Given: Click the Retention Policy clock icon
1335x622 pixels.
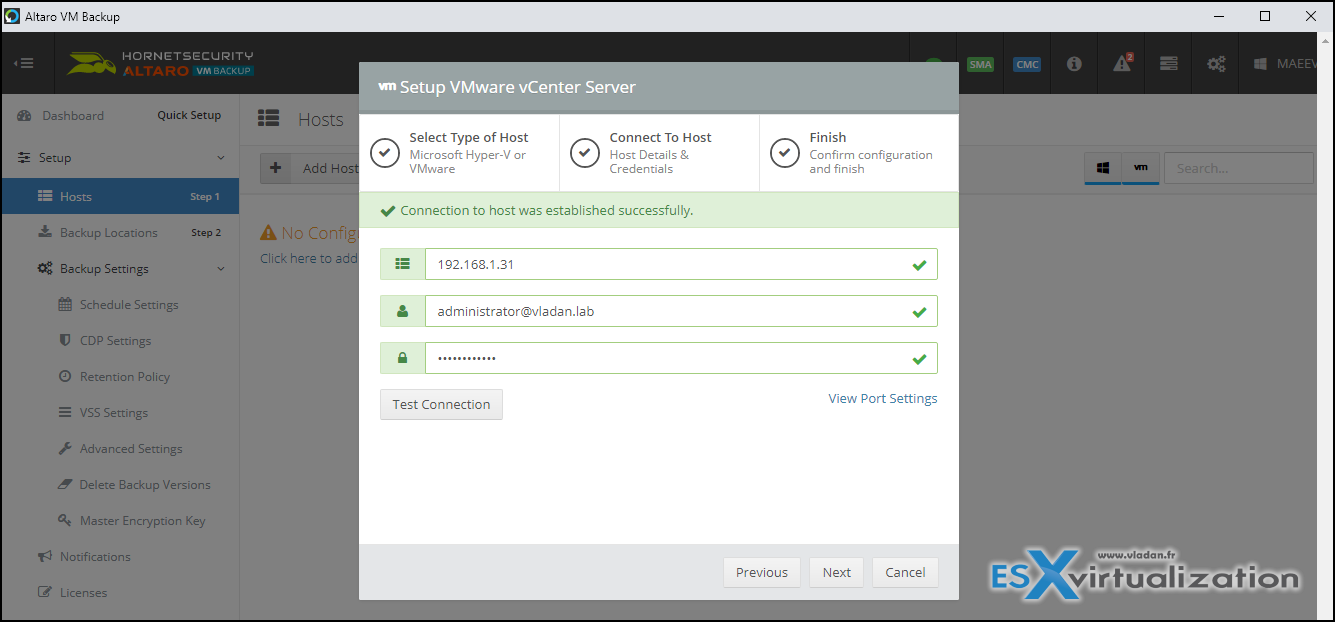Looking at the screenshot, I should 65,377.
